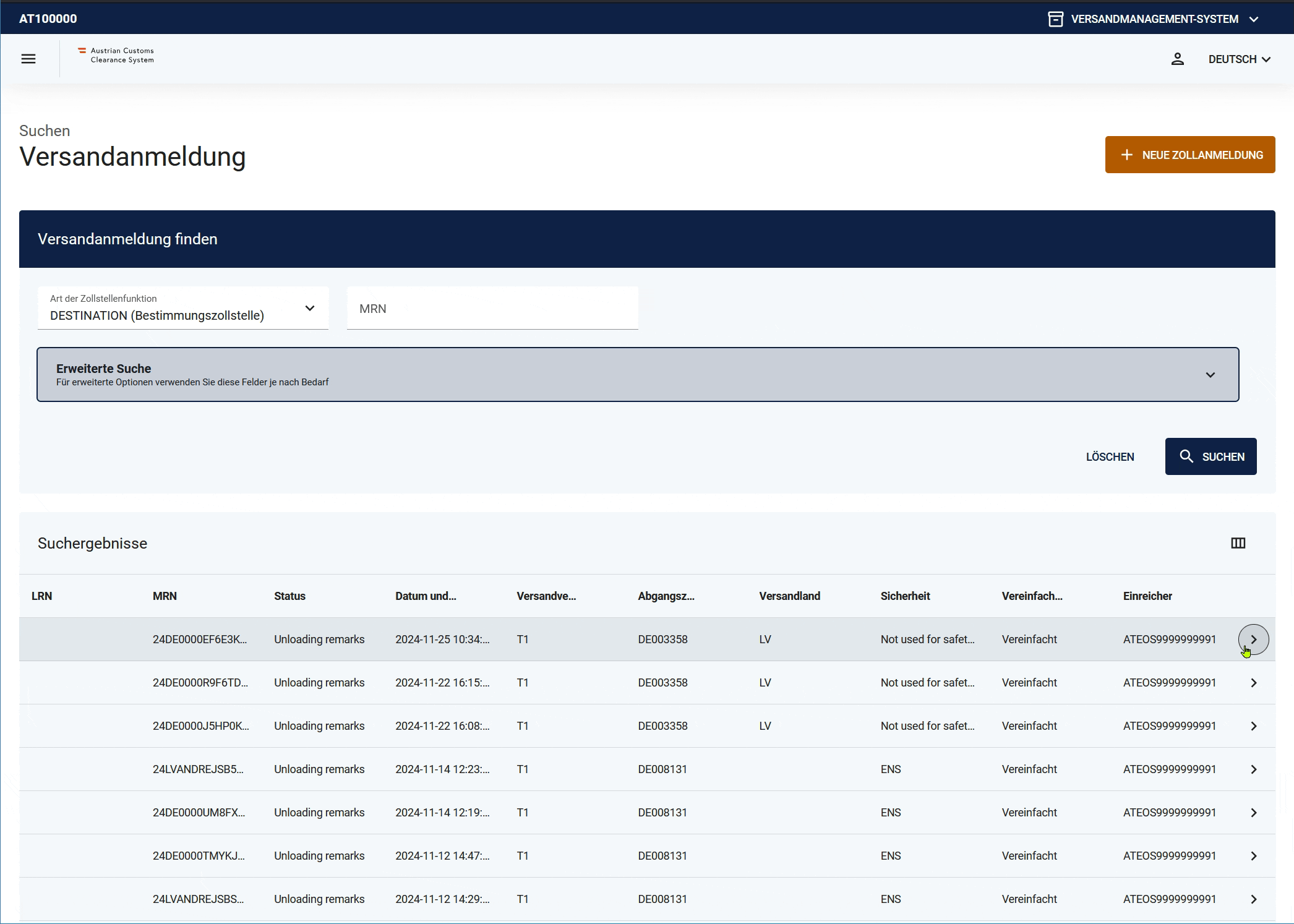This screenshot has width=1294, height=924.
Task: Open column settings icon in Suchergebnisse
Action: click(1238, 543)
